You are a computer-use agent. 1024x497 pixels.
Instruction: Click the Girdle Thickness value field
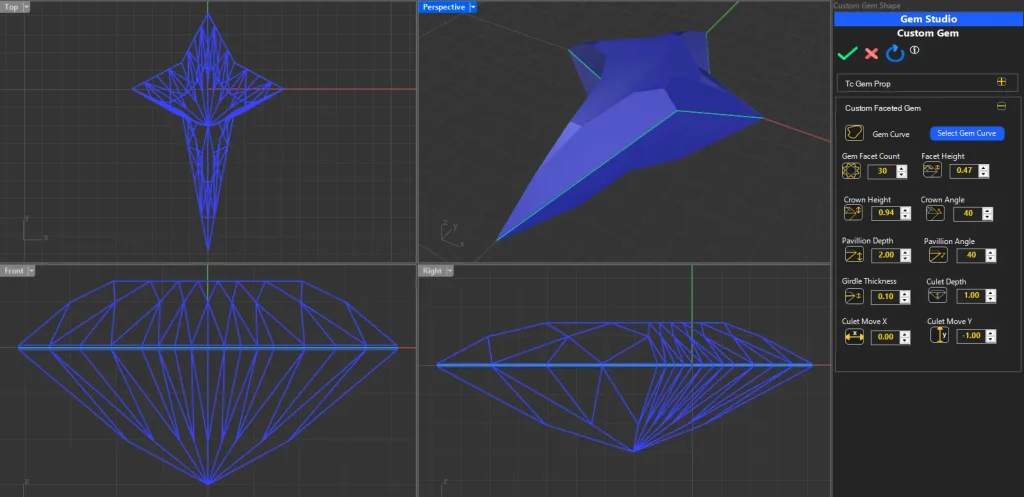pyautogui.click(x=886, y=297)
